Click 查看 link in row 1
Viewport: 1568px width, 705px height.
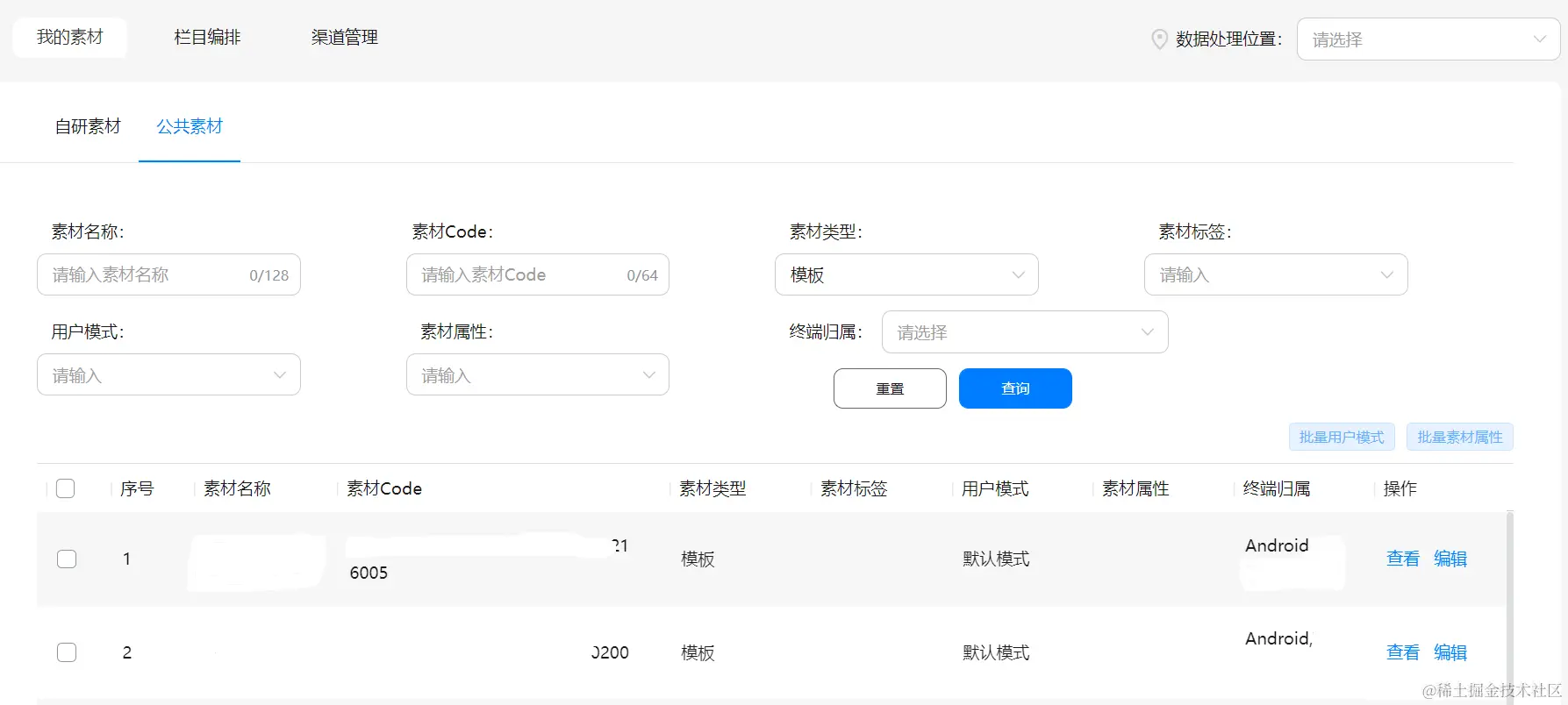(x=1403, y=559)
